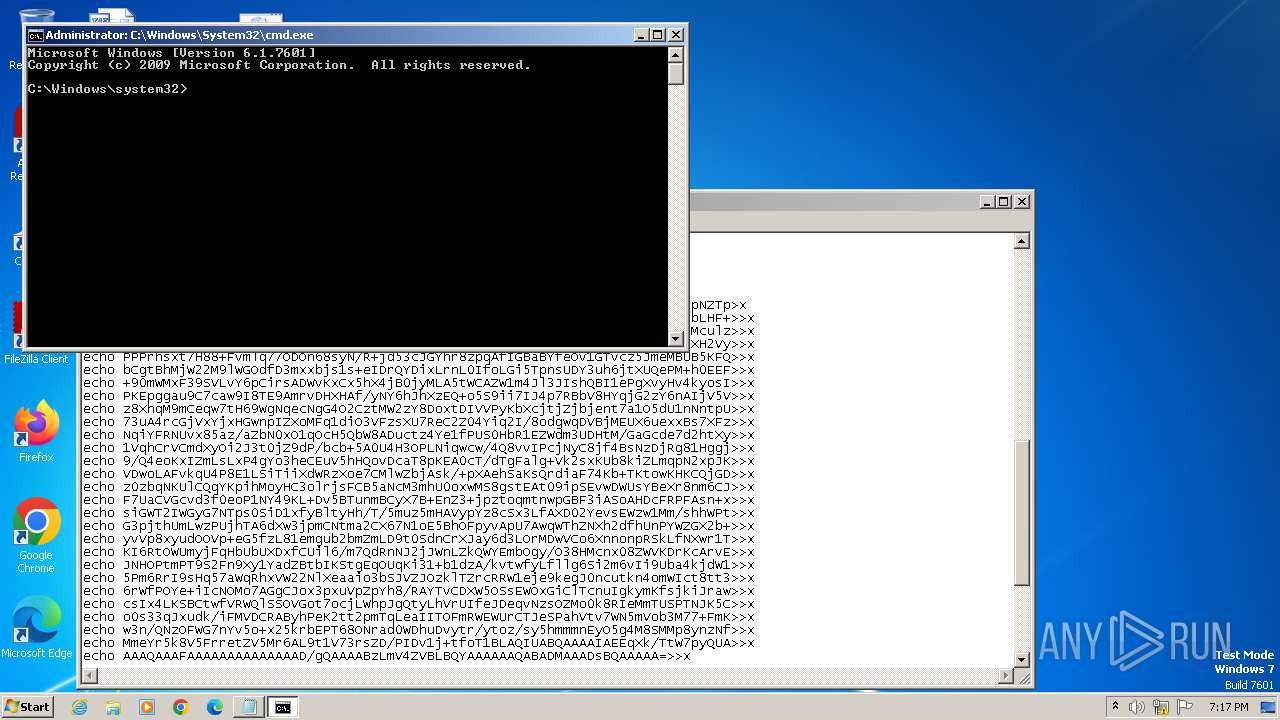This screenshot has height=720, width=1280.
Task: Click the echo line starting csIx4LKSBCtwfVRWQ
Action: coord(419,604)
